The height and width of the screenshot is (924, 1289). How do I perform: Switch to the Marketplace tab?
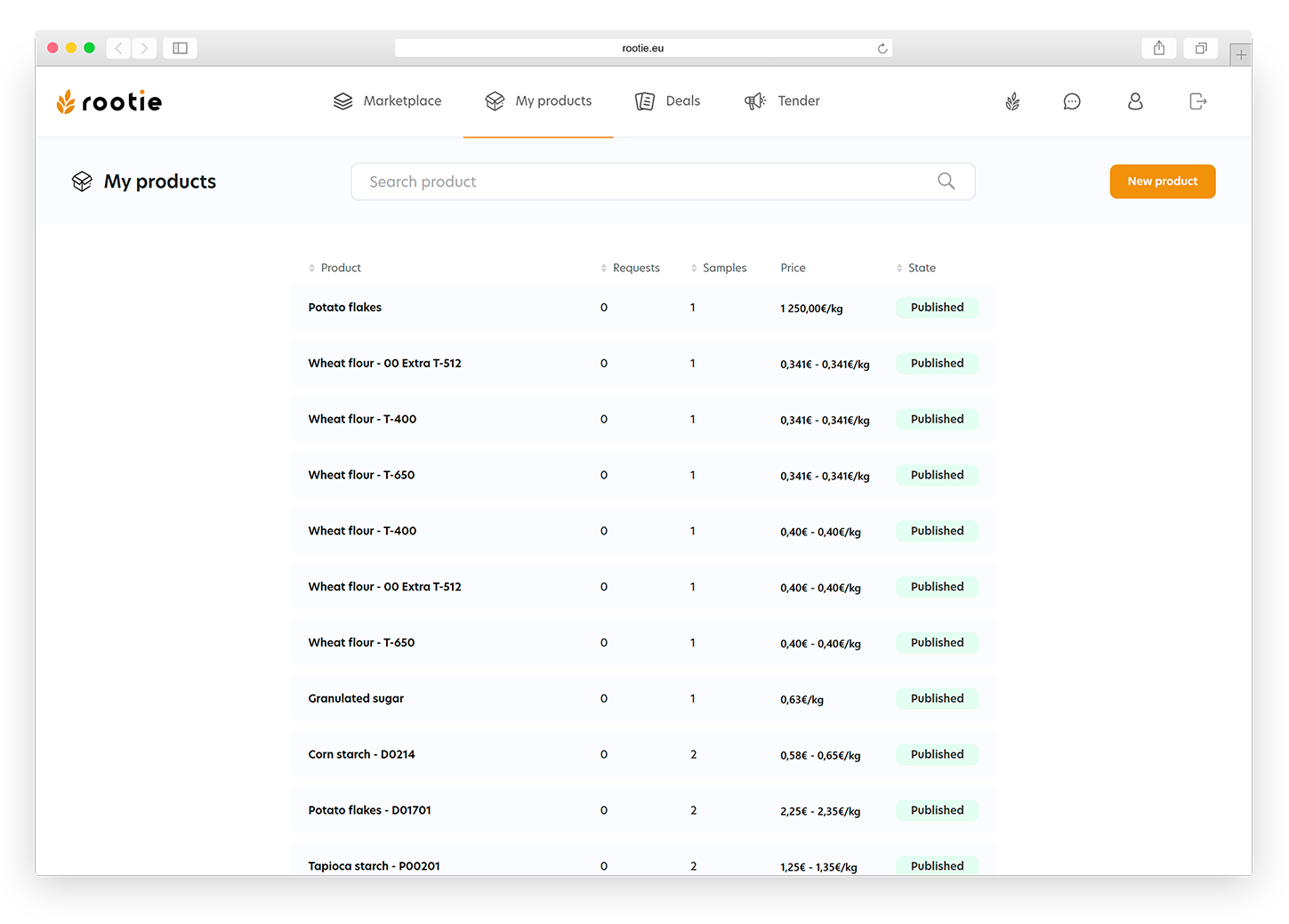pos(387,101)
